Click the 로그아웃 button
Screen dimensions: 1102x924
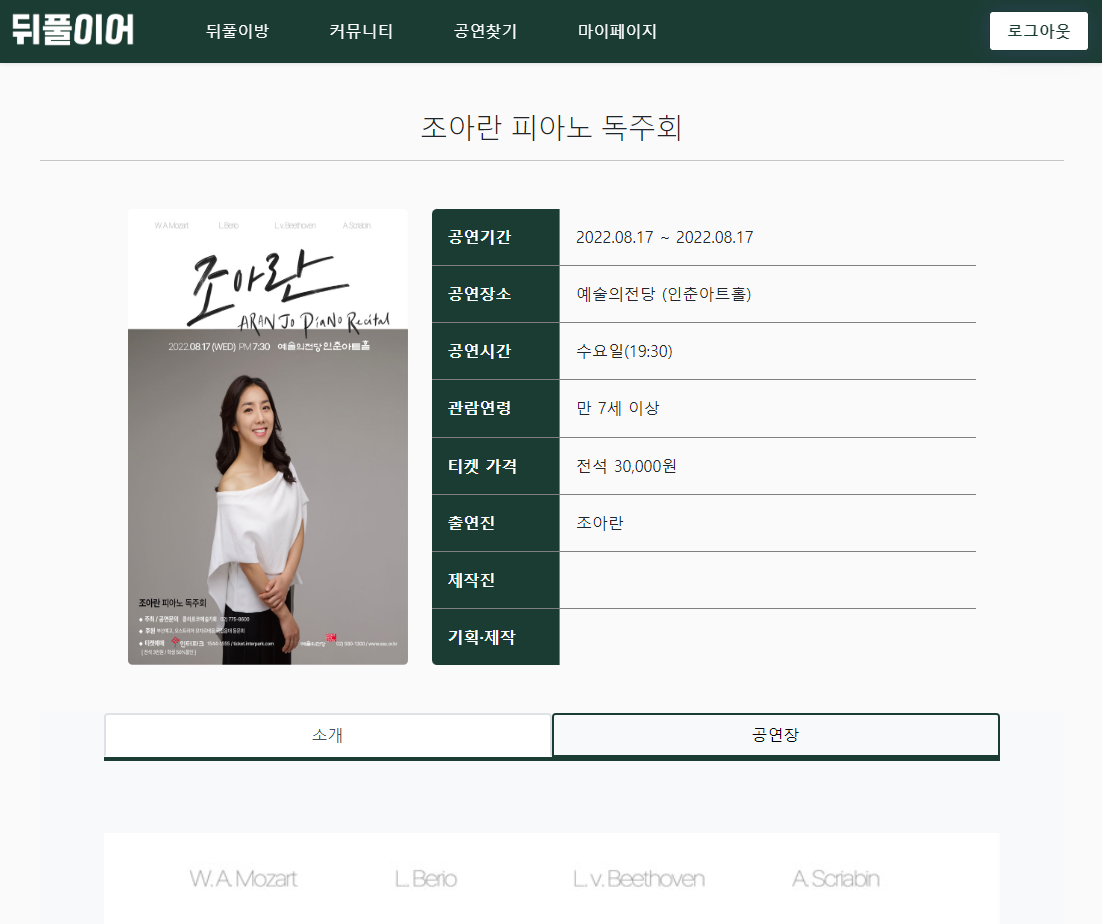[1039, 31]
